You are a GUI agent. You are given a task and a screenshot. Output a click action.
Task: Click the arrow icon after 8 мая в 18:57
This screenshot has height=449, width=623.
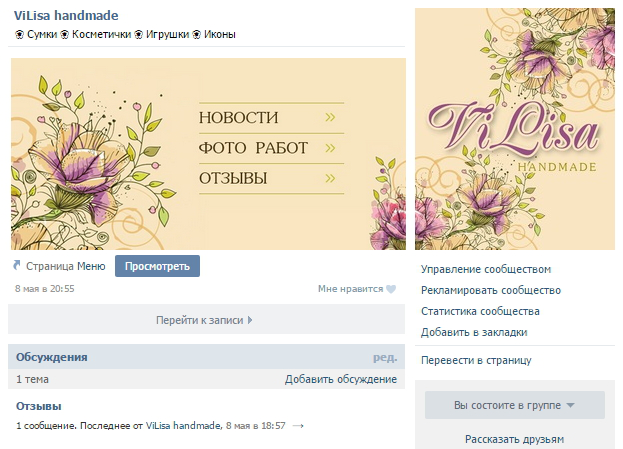pyautogui.click(x=298, y=426)
